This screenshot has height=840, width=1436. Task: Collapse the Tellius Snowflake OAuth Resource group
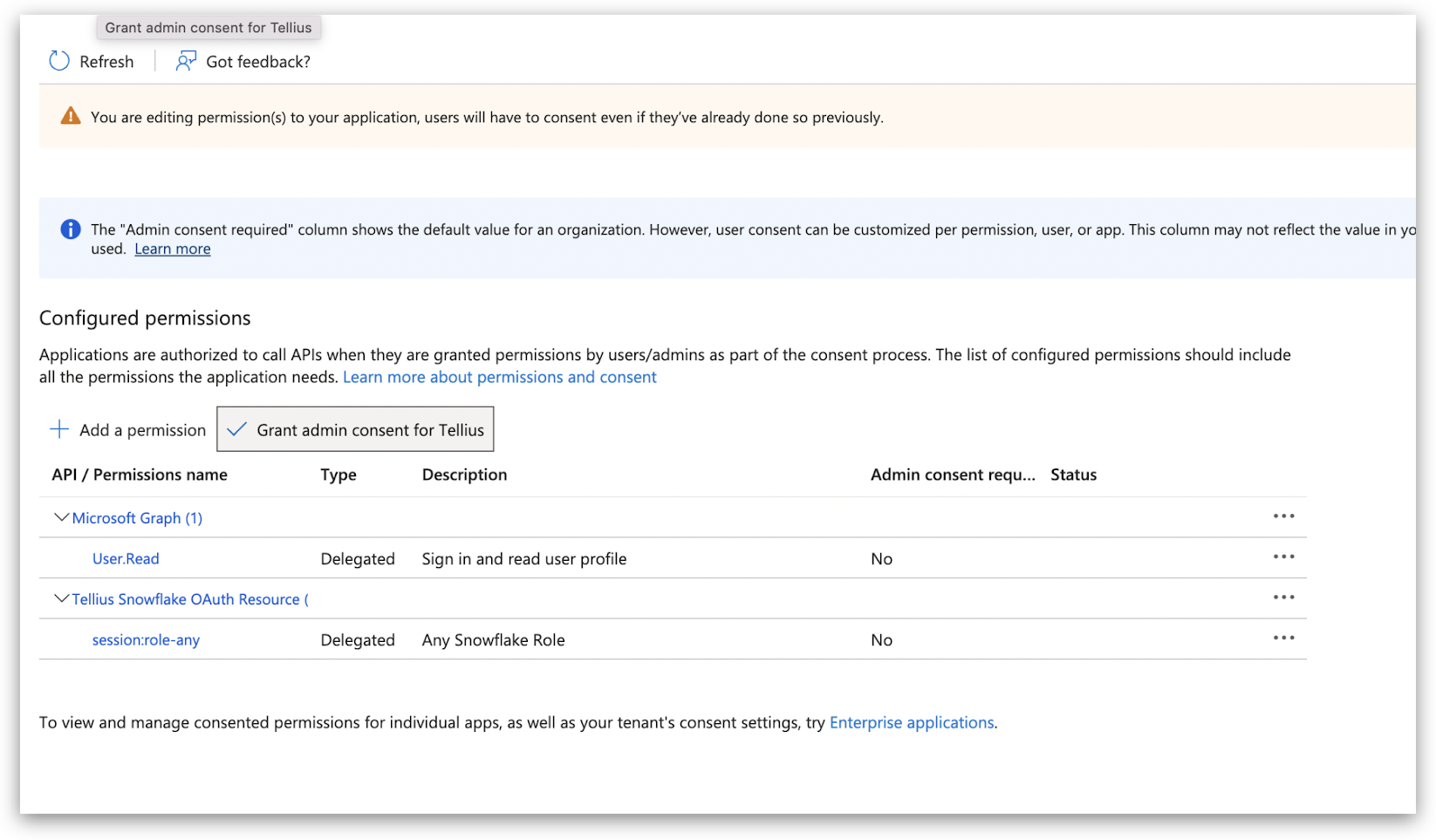pyautogui.click(x=61, y=598)
